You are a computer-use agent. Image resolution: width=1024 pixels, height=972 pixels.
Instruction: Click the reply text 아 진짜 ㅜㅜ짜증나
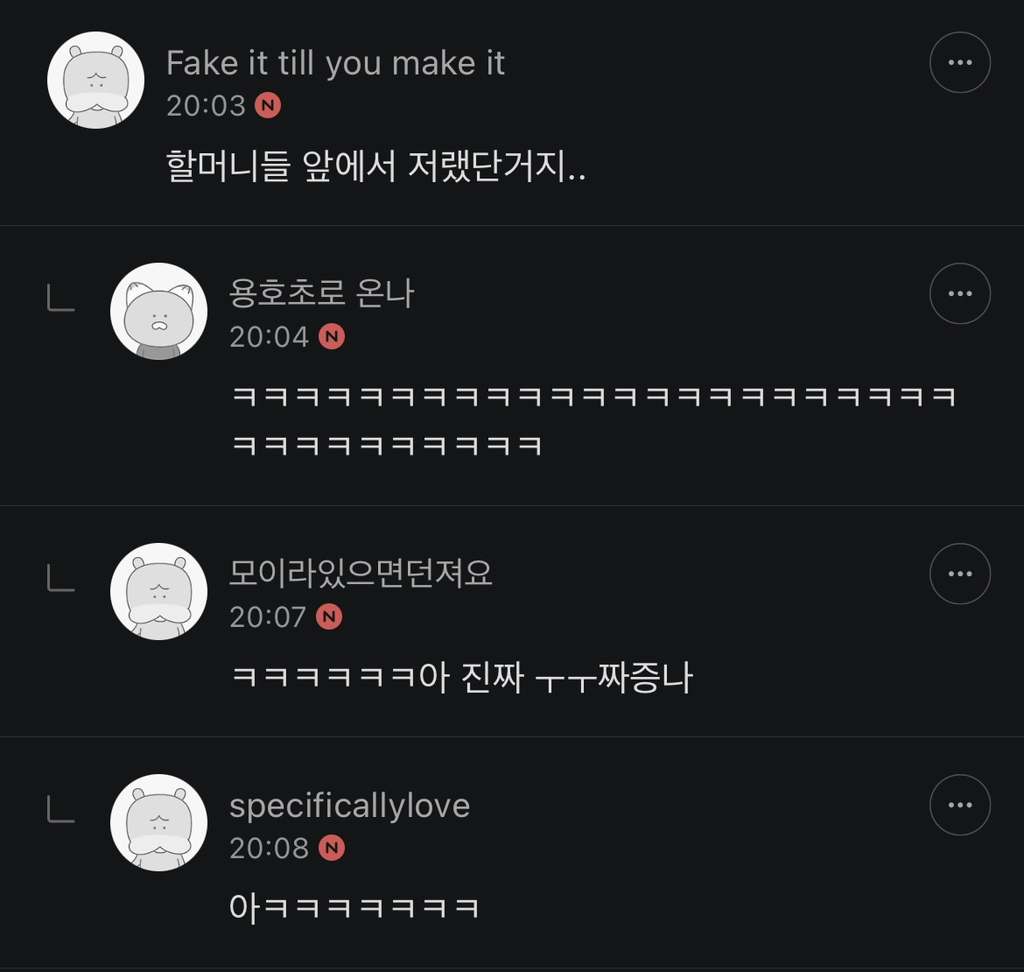[462, 678]
